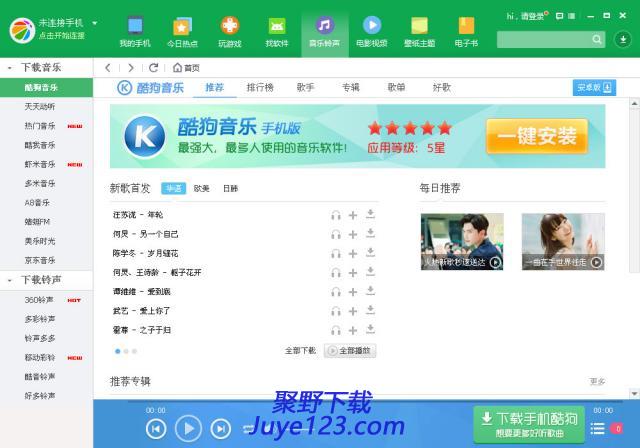Switch to the 专辑 tab
This screenshot has height=448, width=640.
351,87
